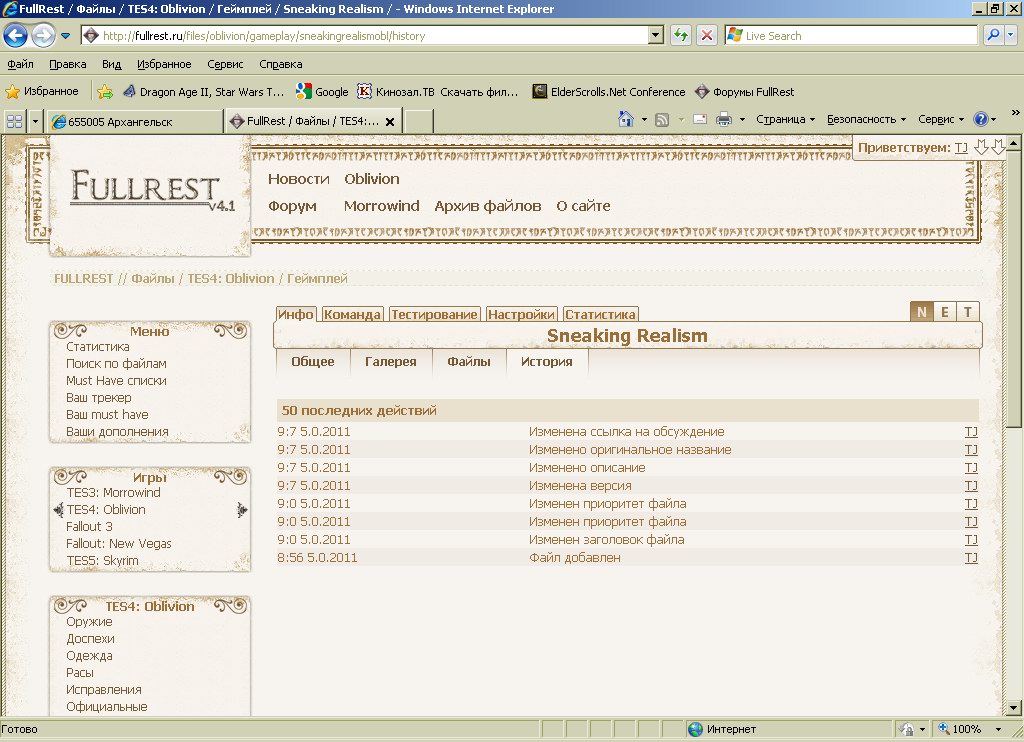Open the Форум site link

pyautogui.click(x=292, y=206)
